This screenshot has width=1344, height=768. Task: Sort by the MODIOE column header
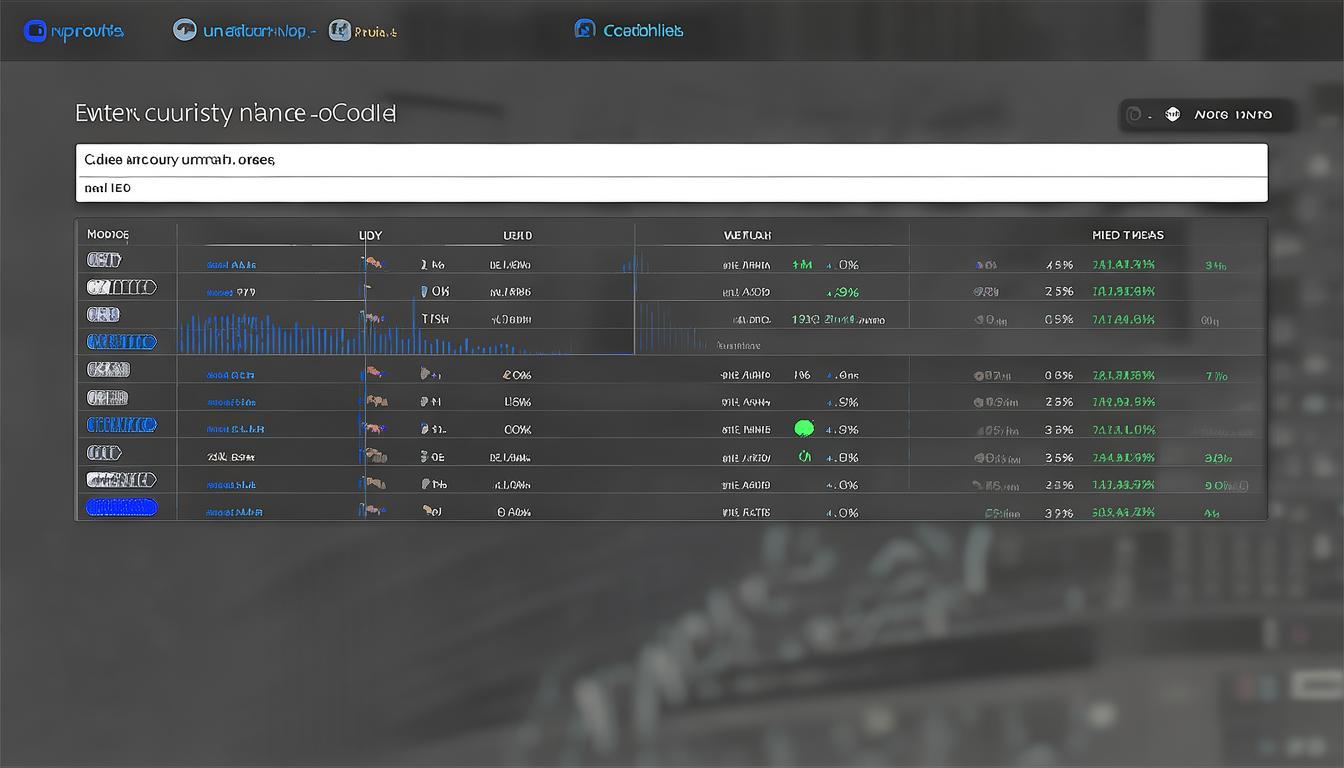(108, 235)
